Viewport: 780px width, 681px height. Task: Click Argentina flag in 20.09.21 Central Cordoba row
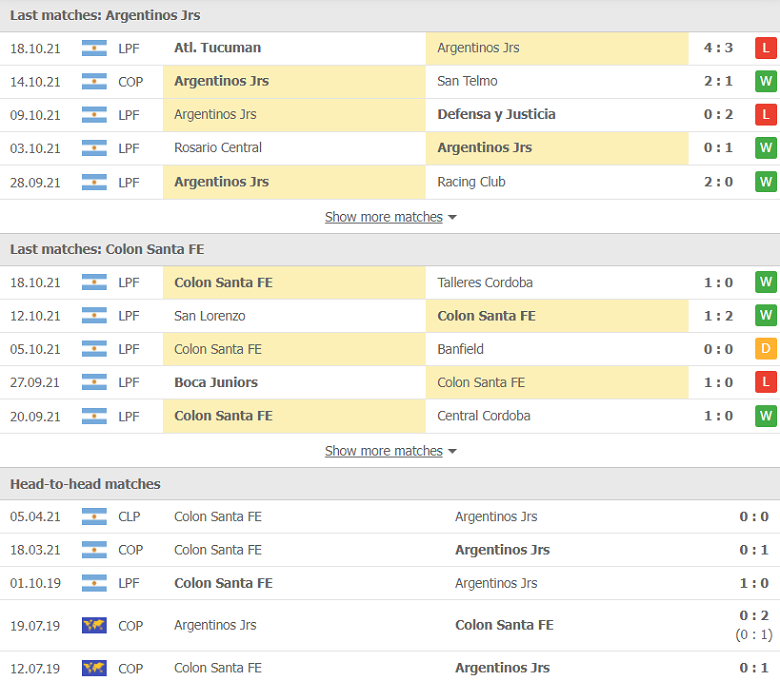pos(94,416)
